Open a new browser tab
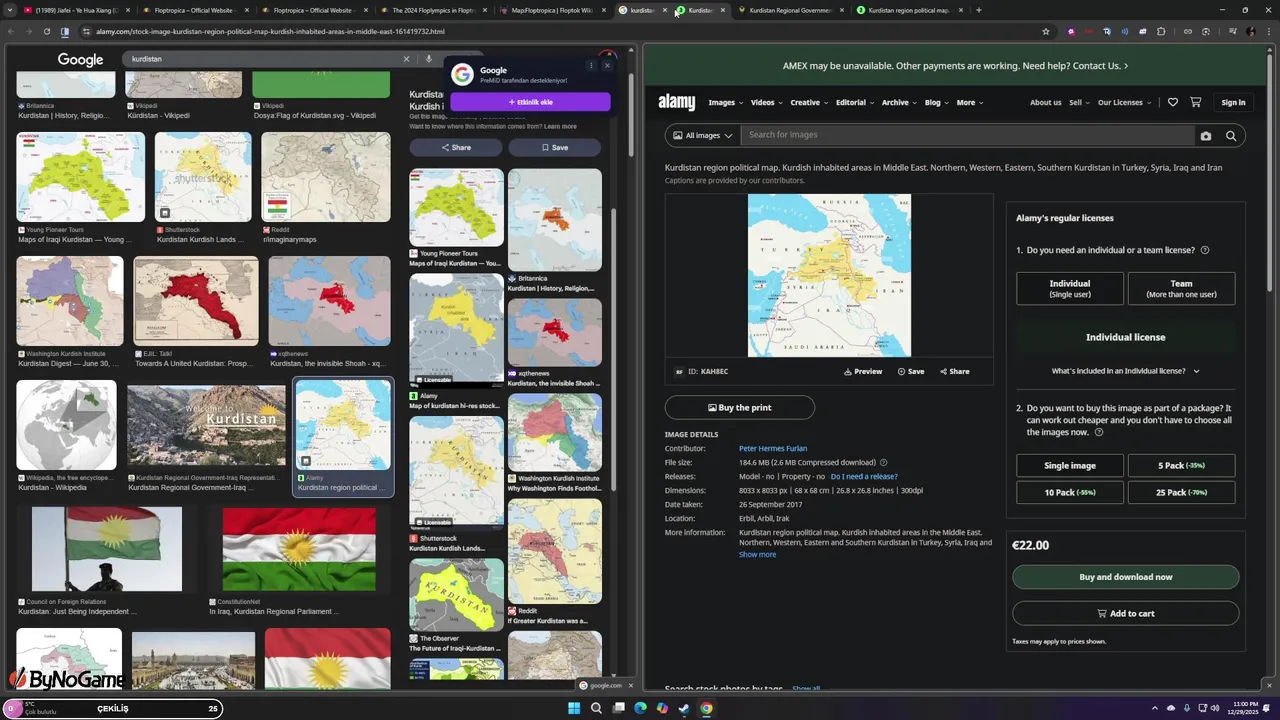The image size is (1280, 720). [978, 10]
